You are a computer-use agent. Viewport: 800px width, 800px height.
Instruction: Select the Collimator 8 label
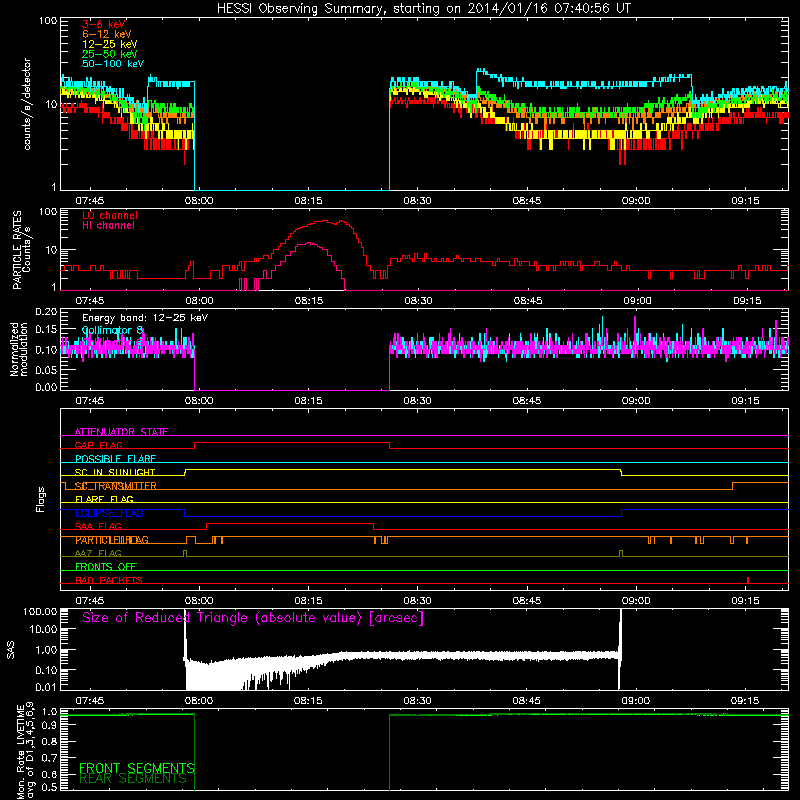coord(112,330)
